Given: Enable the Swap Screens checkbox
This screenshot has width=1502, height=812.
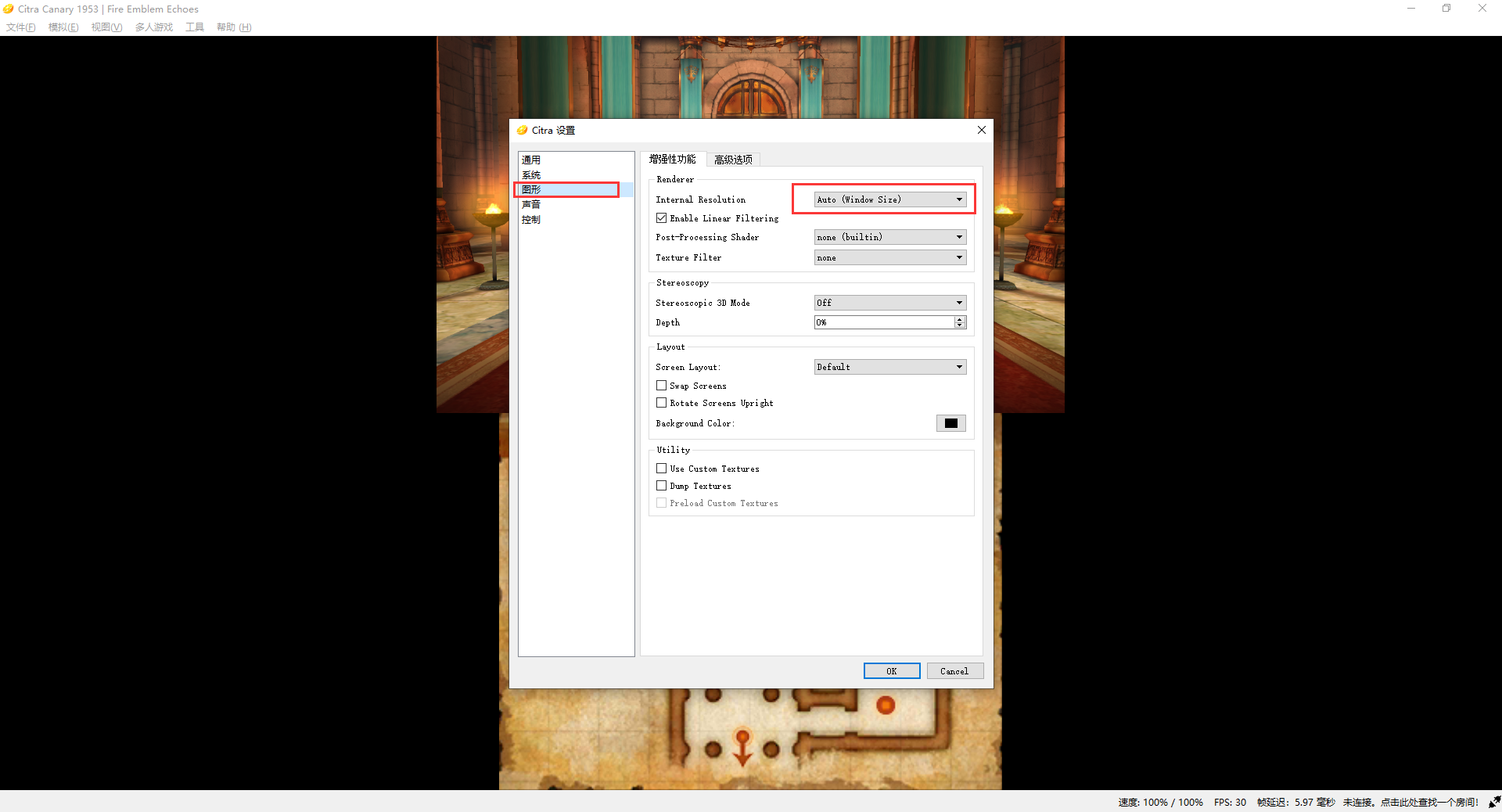Looking at the screenshot, I should (662, 386).
